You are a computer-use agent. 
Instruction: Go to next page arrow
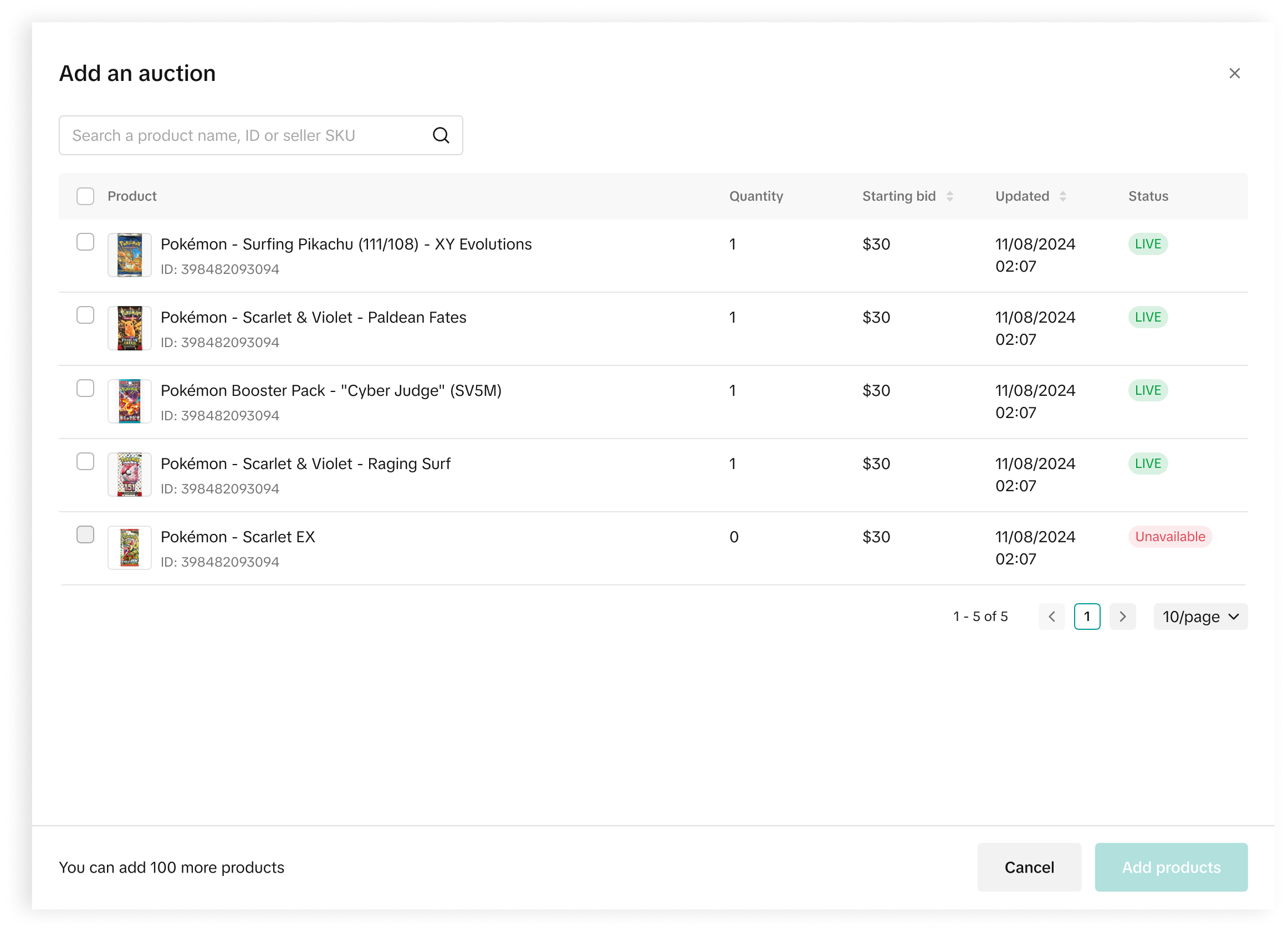point(1122,617)
